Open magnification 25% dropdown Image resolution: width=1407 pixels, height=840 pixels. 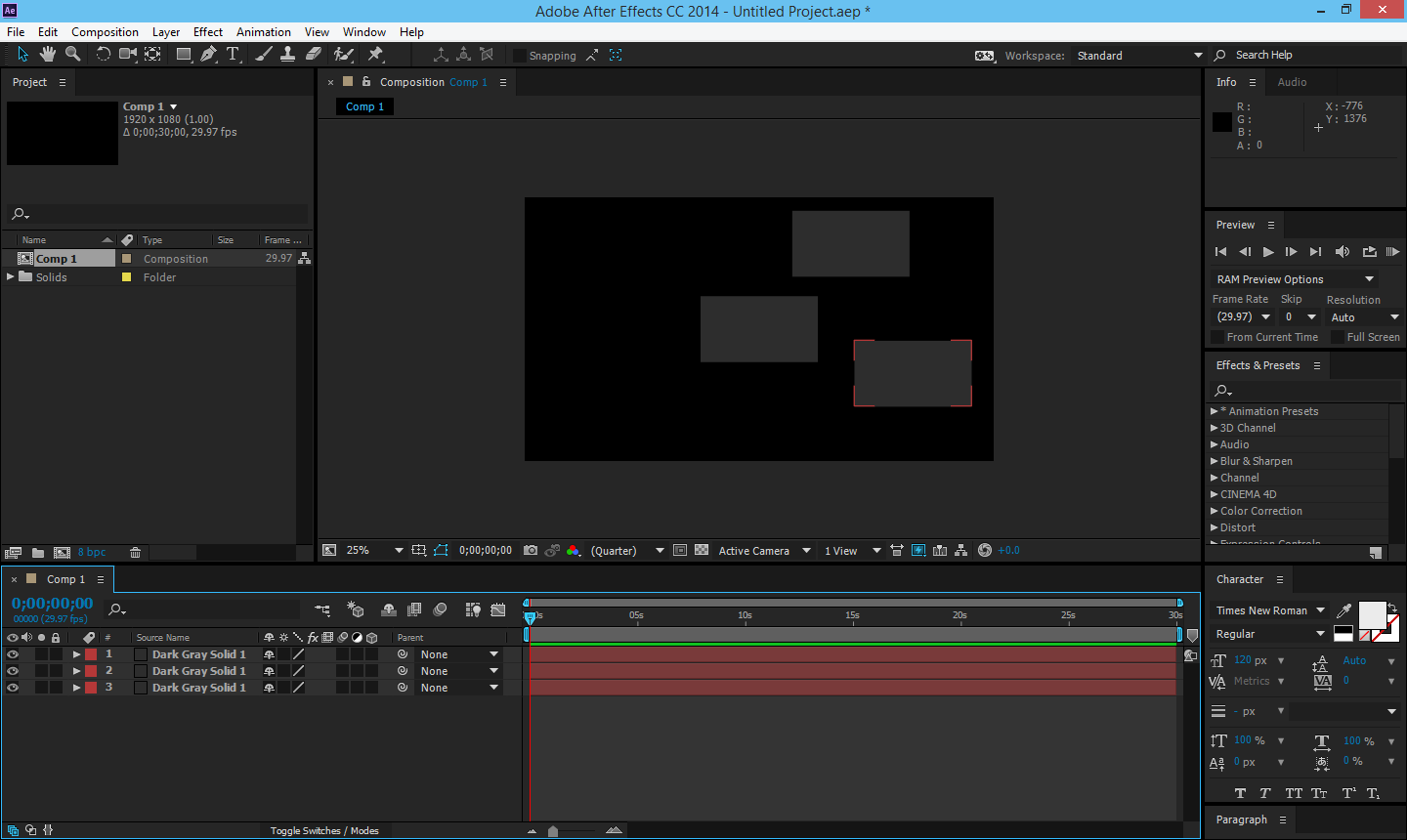(x=373, y=551)
